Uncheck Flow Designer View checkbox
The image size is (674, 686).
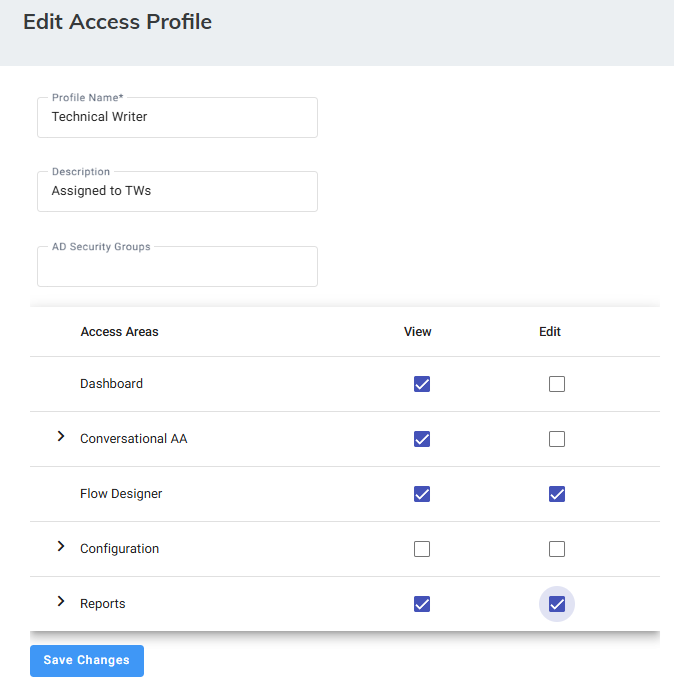422,494
